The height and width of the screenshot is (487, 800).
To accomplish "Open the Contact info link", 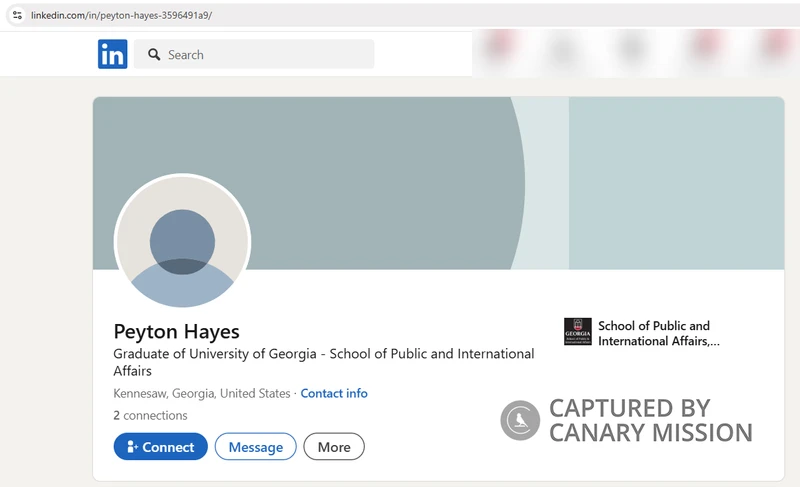I will coord(334,393).
